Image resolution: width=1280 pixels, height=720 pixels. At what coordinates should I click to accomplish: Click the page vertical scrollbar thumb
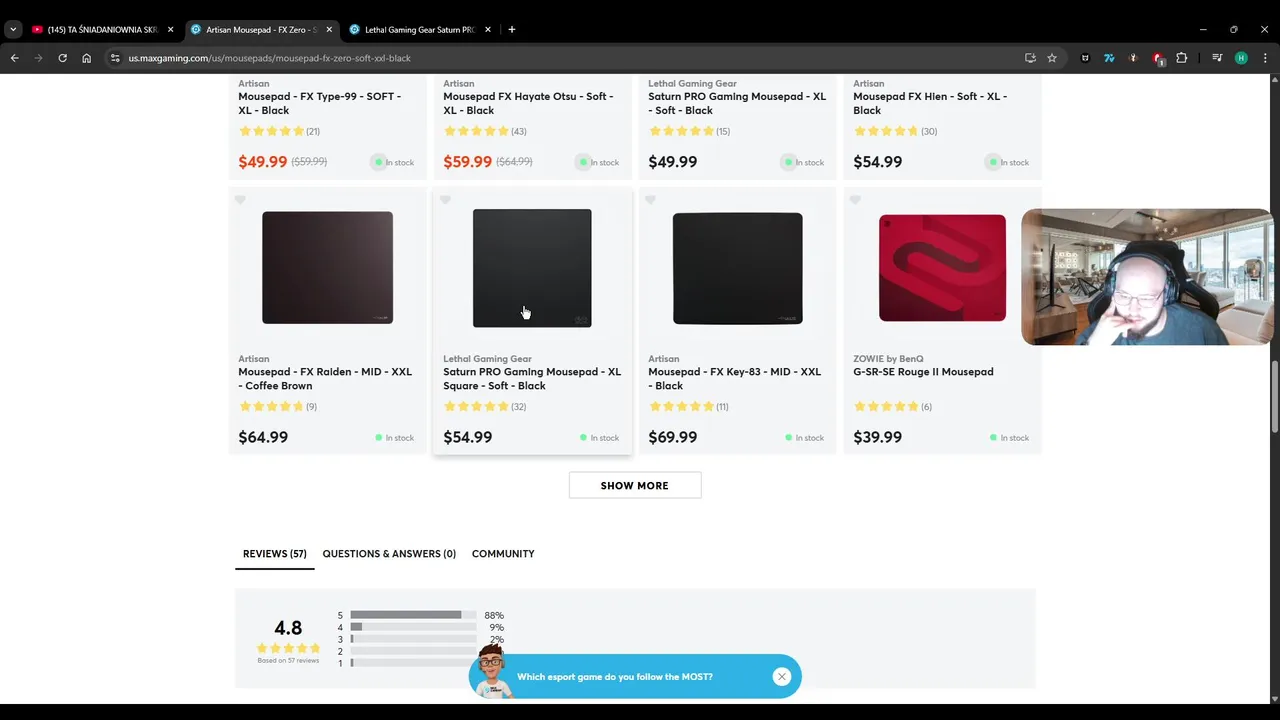[x=1274, y=397]
